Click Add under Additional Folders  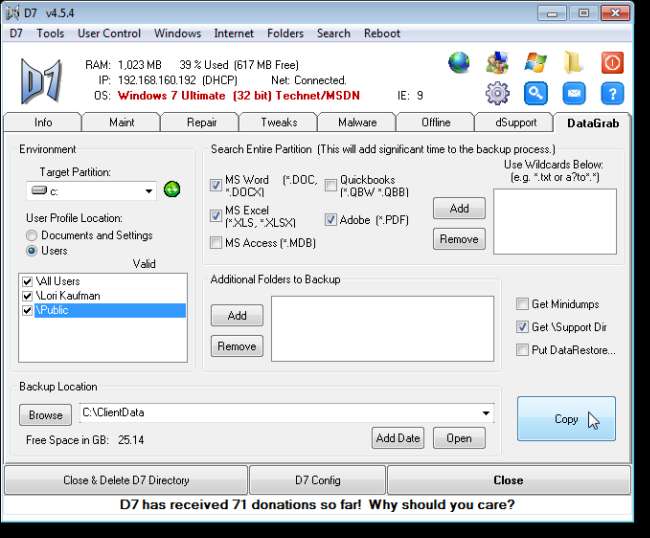(x=237, y=315)
